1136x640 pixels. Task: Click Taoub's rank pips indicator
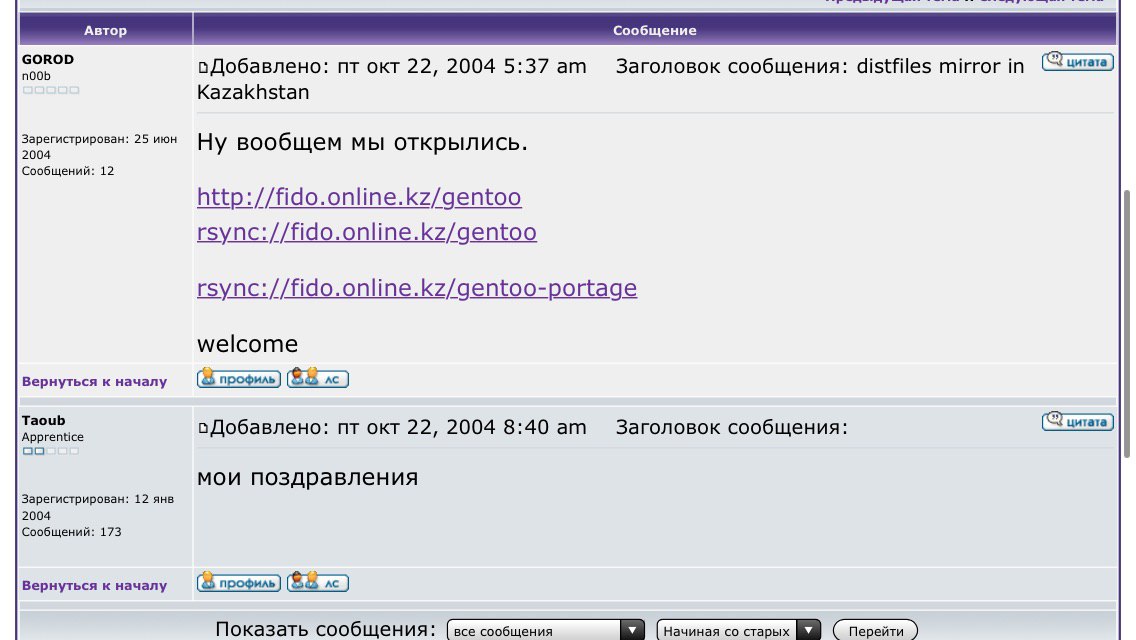point(51,451)
